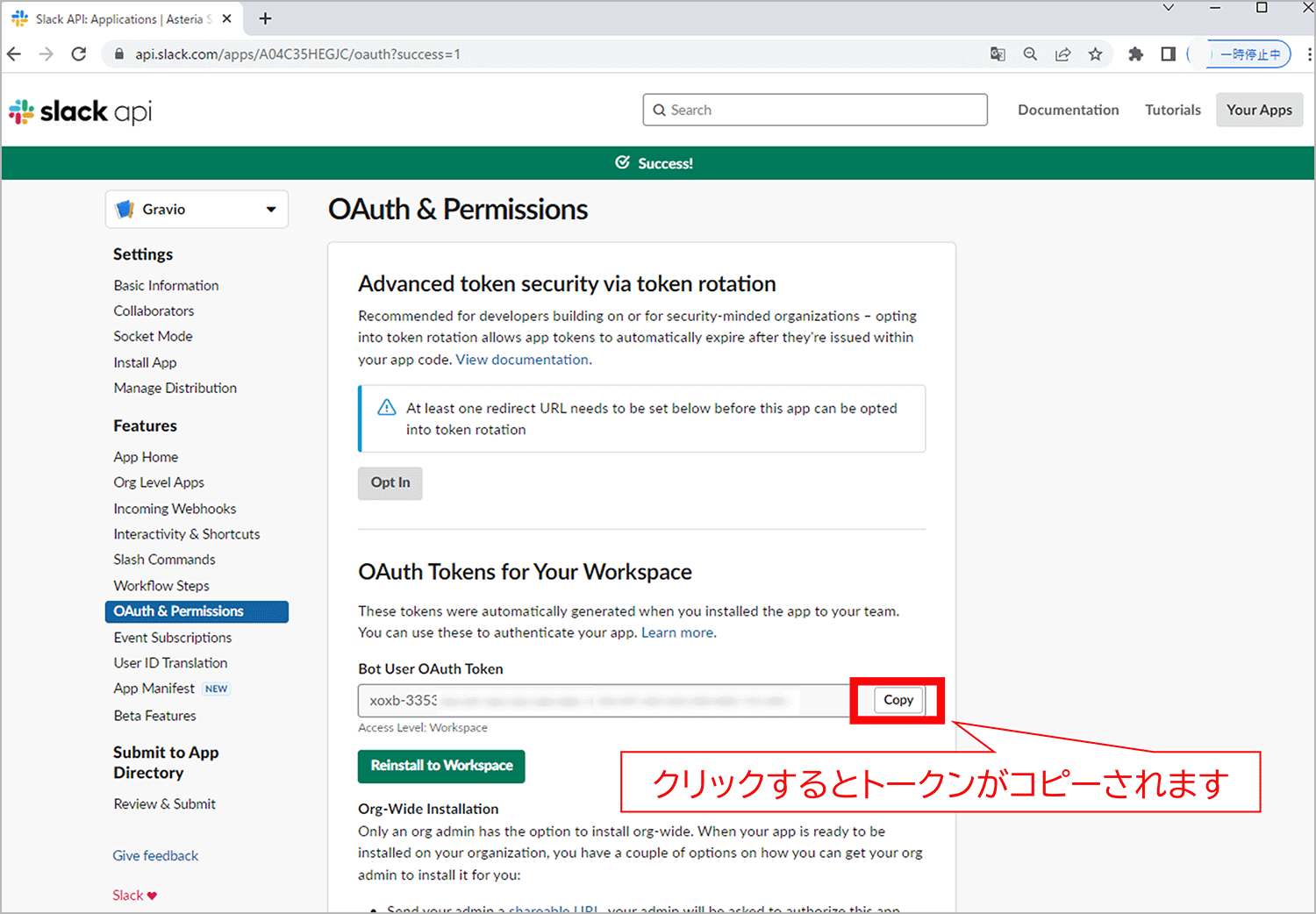Viewport: 1316px width, 914px height.
Task: Go to Socket Mode settings
Action: (x=153, y=336)
